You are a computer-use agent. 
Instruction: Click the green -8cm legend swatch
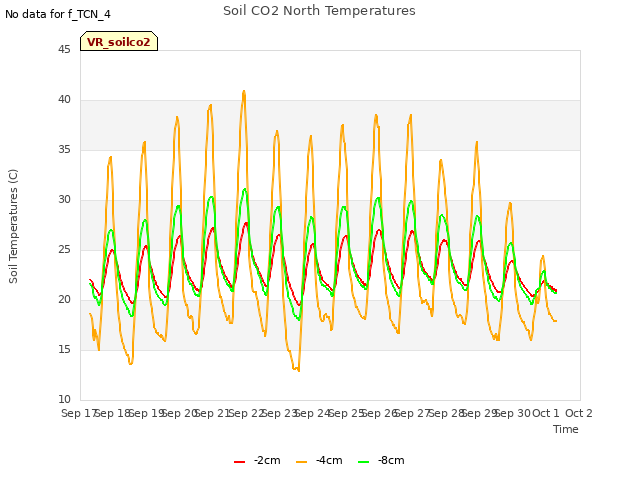coord(363,462)
